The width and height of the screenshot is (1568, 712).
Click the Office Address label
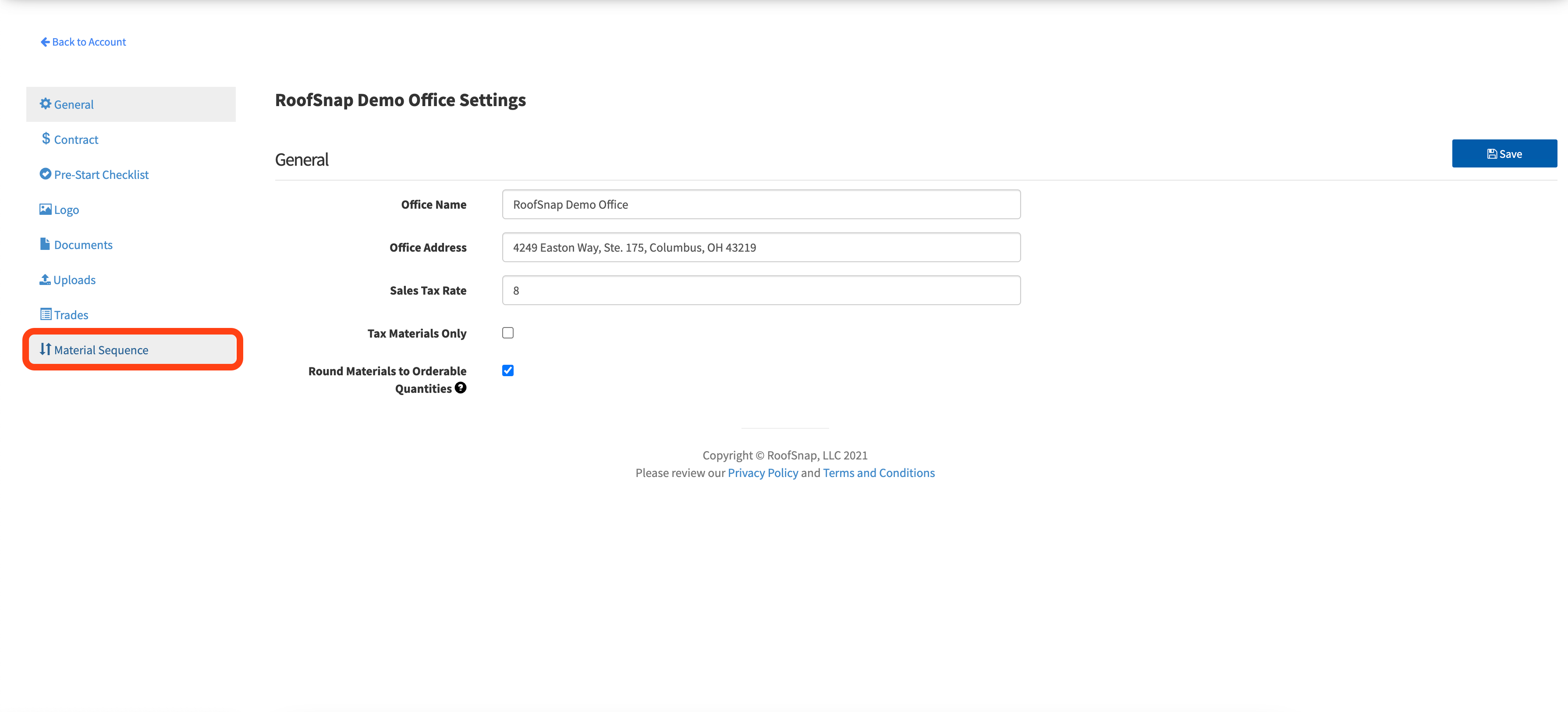point(428,247)
